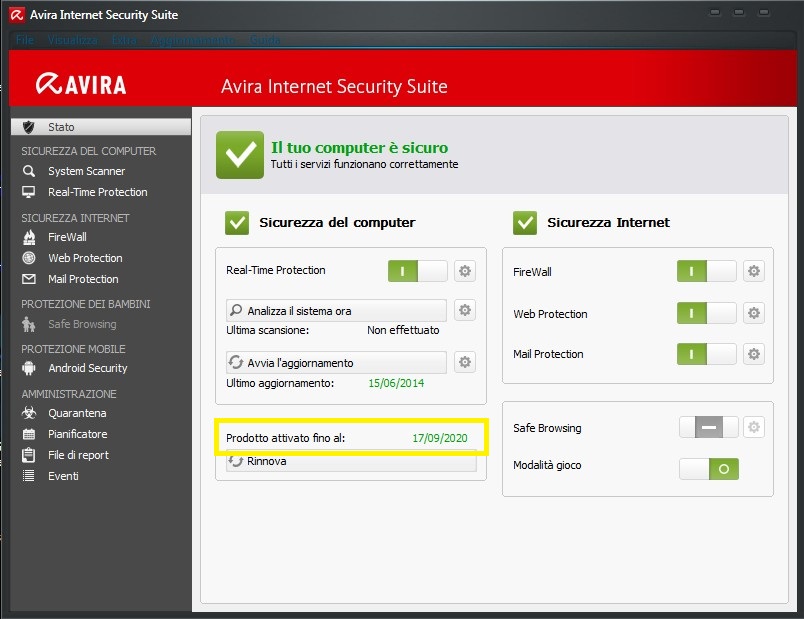This screenshot has width=804, height=619.
Task: Click the magnifier icon for System Scanner
Action: (x=29, y=171)
